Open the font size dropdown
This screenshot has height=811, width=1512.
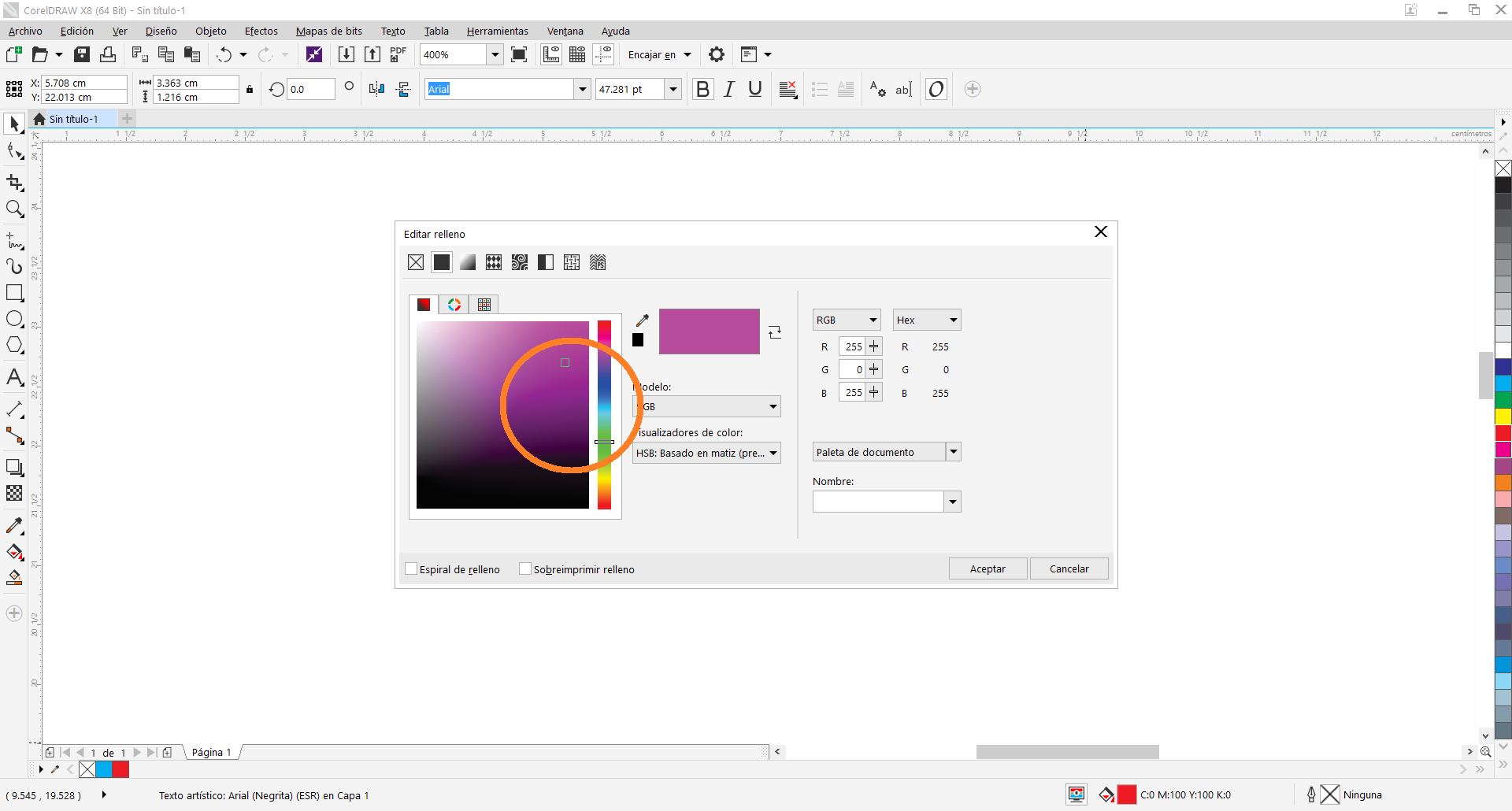click(x=673, y=89)
